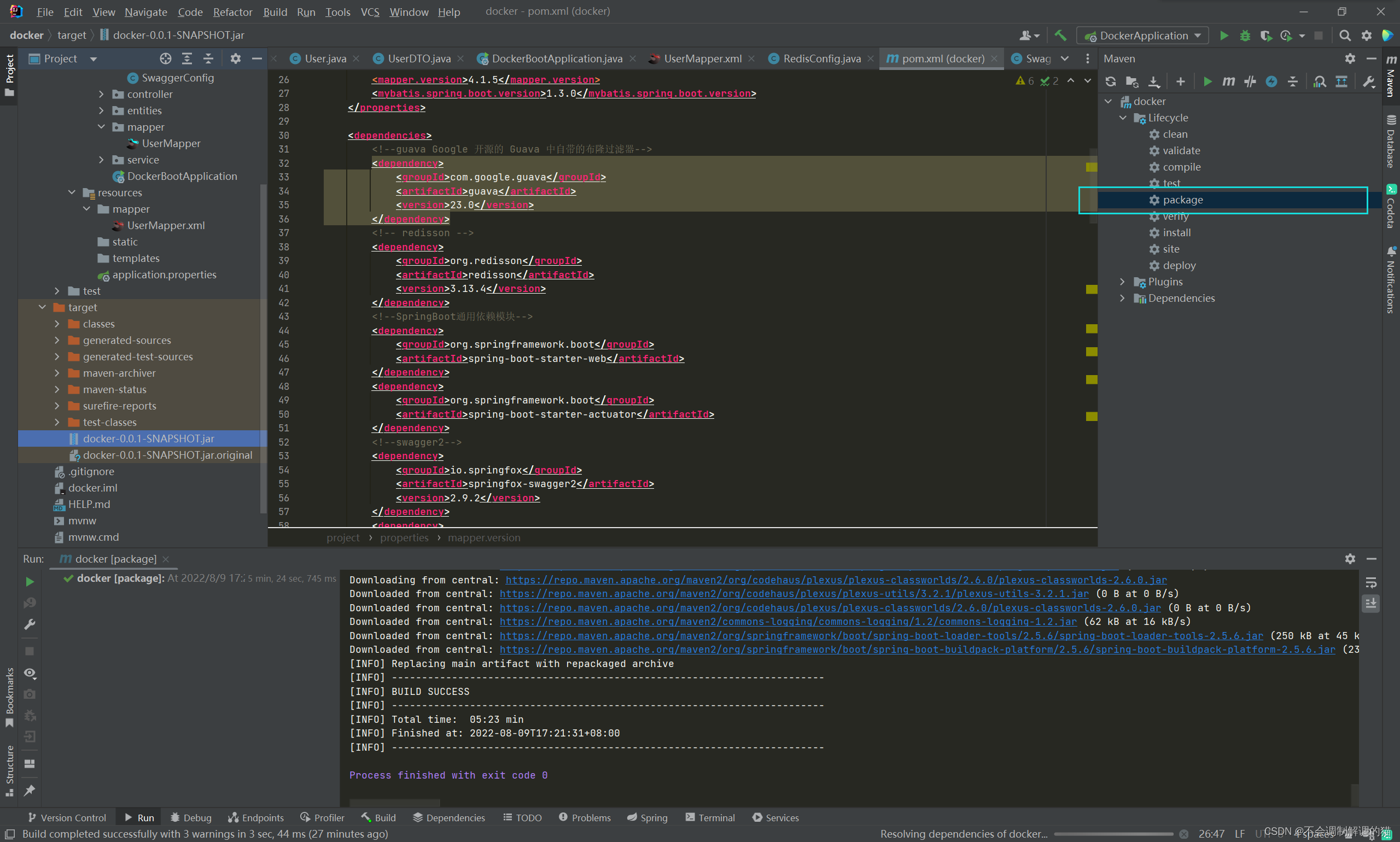Click the dependency resolving progress bar

pyautogui.click(x=1113, y=834)
